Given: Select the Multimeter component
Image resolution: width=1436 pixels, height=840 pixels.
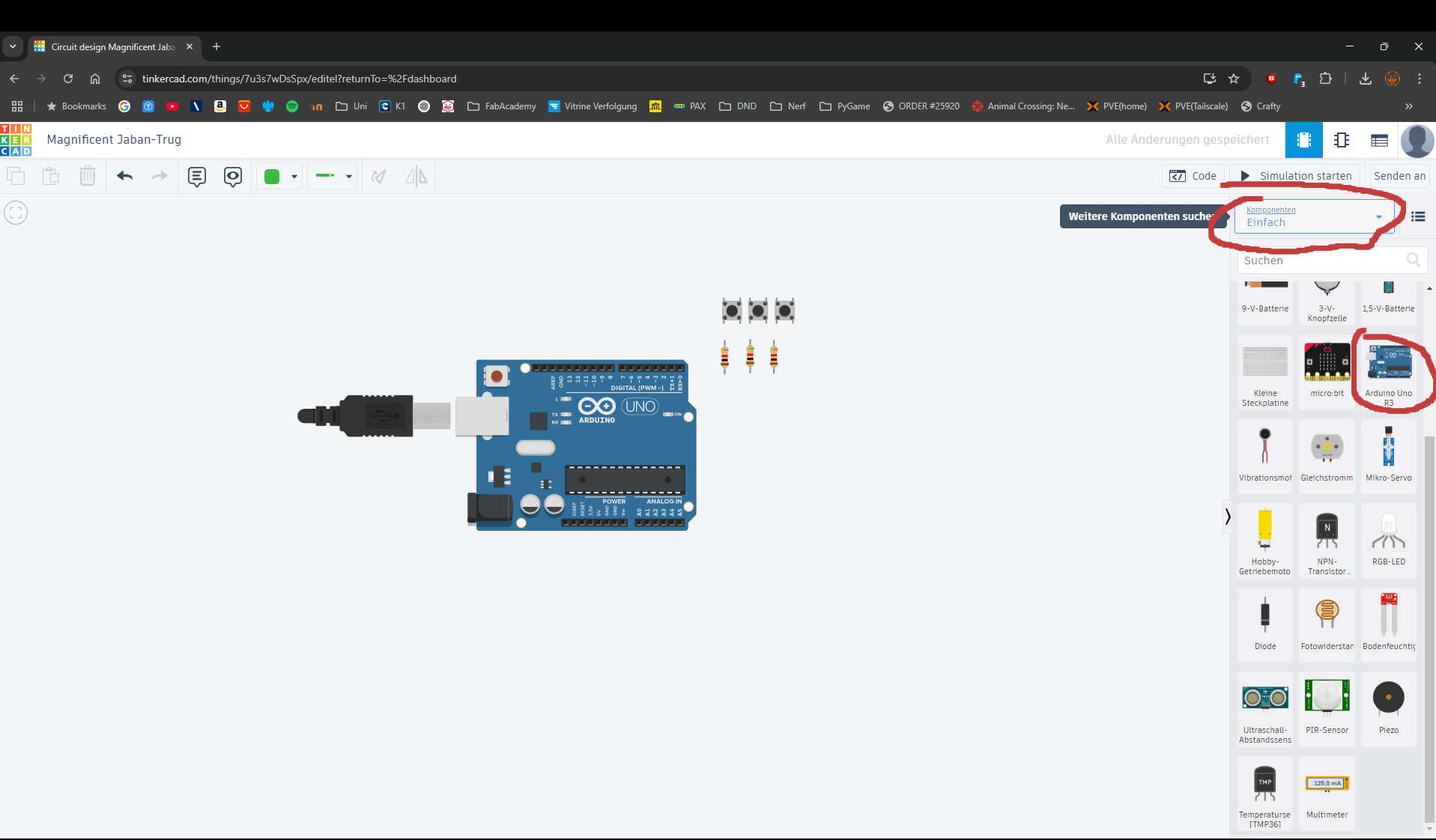Looking at the screenshot, I should 1327,794.
